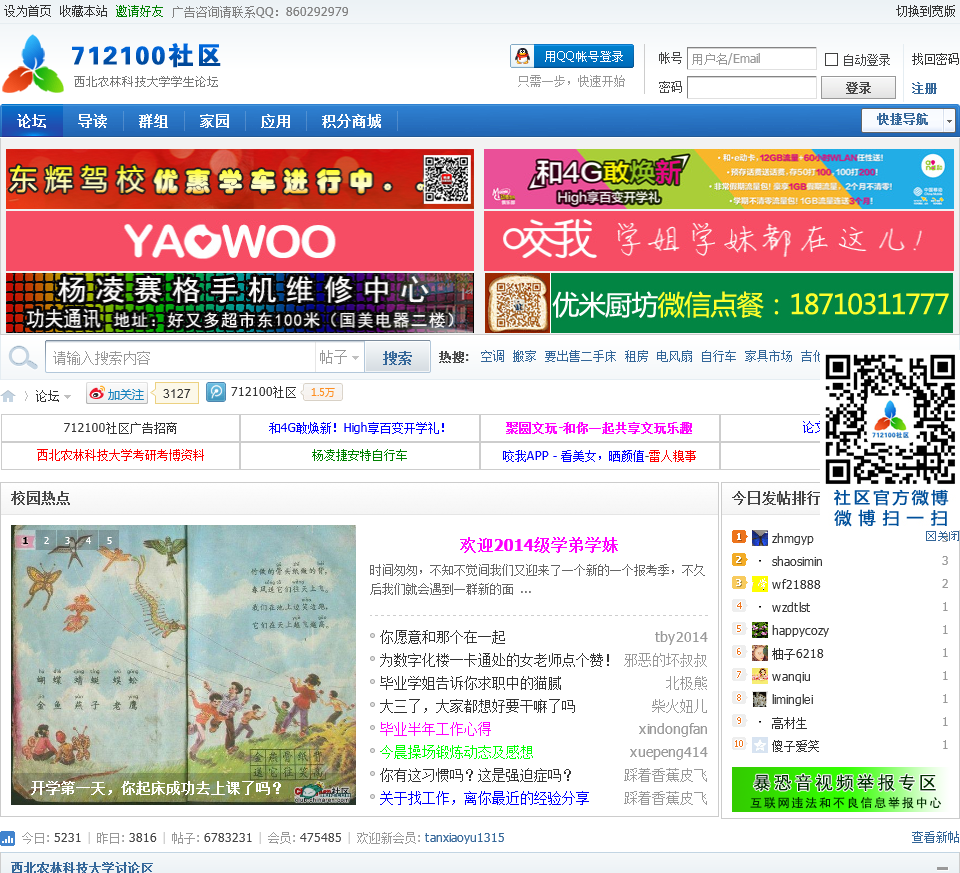Focus the 密码 input field
Viewport: 960px width, 873px height.
751,88
